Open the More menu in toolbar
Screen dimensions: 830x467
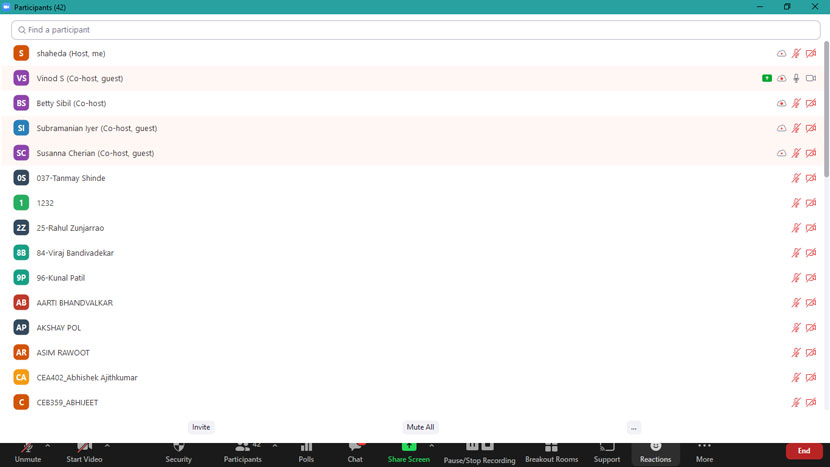pos(704,452)
